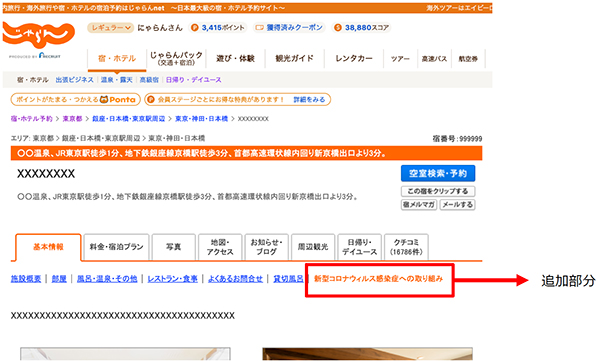Viewport: 600px width, 363px height.
Task: Click the XXXXXXXX hotel name heading
Action: coord(46,174)
